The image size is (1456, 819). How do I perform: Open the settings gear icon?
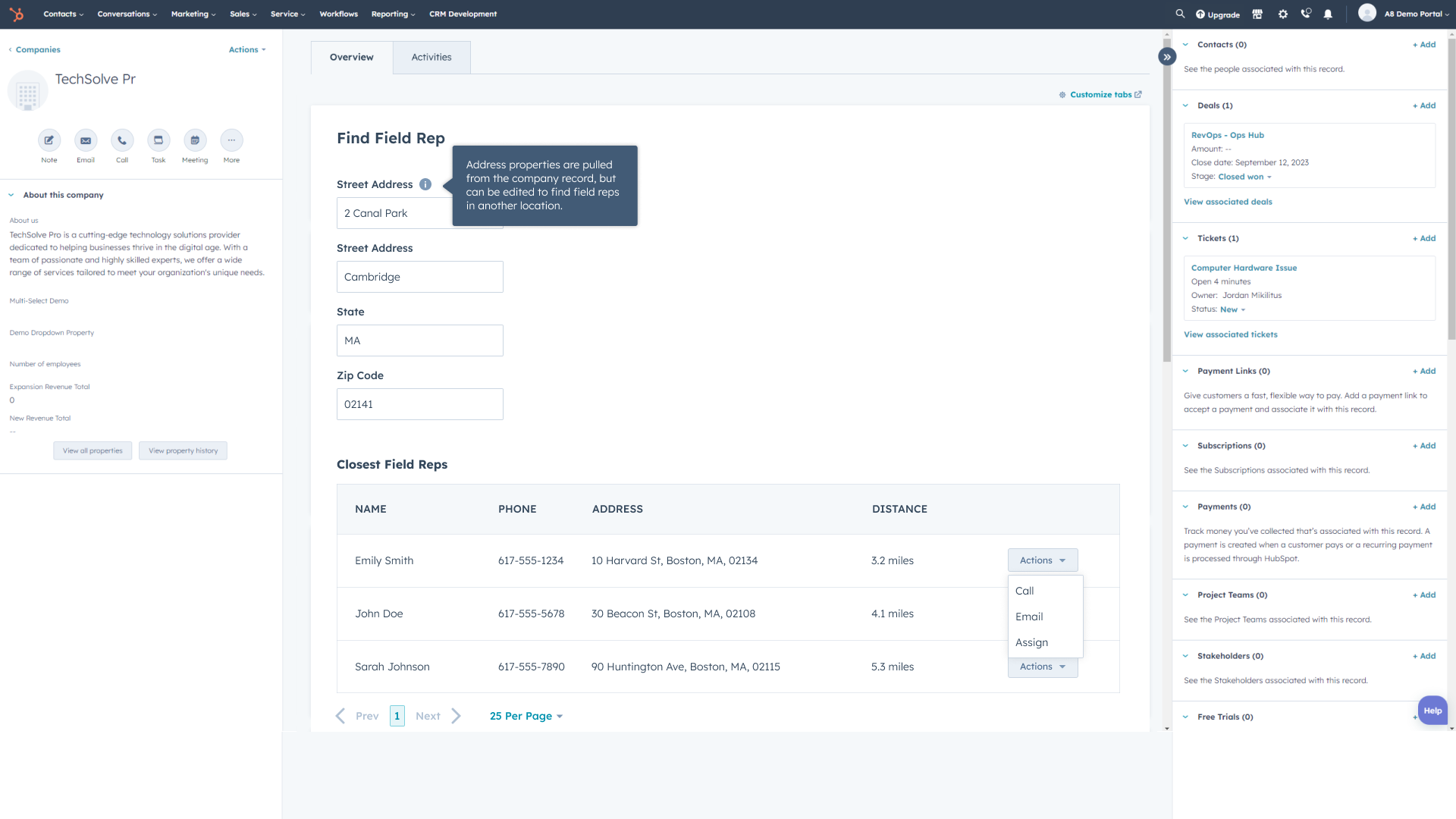pyautogui.click(x=1283, y=14)
